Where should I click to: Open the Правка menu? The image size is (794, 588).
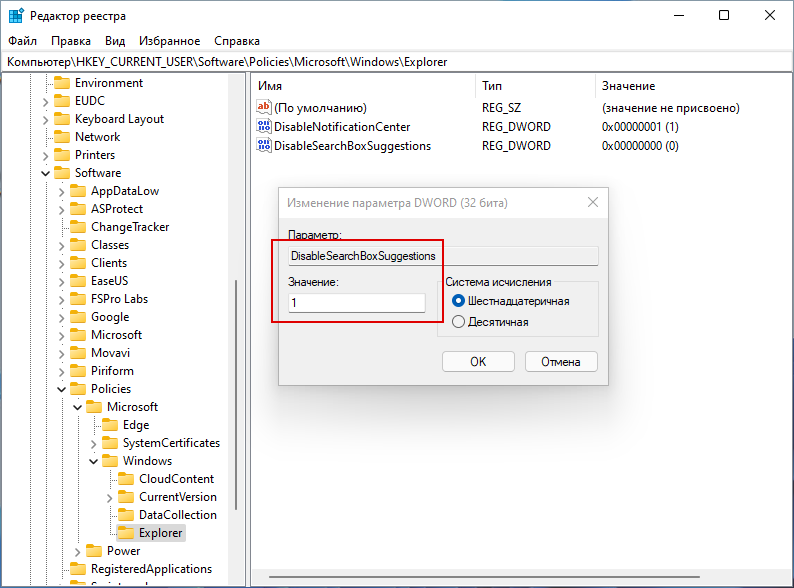71,41
